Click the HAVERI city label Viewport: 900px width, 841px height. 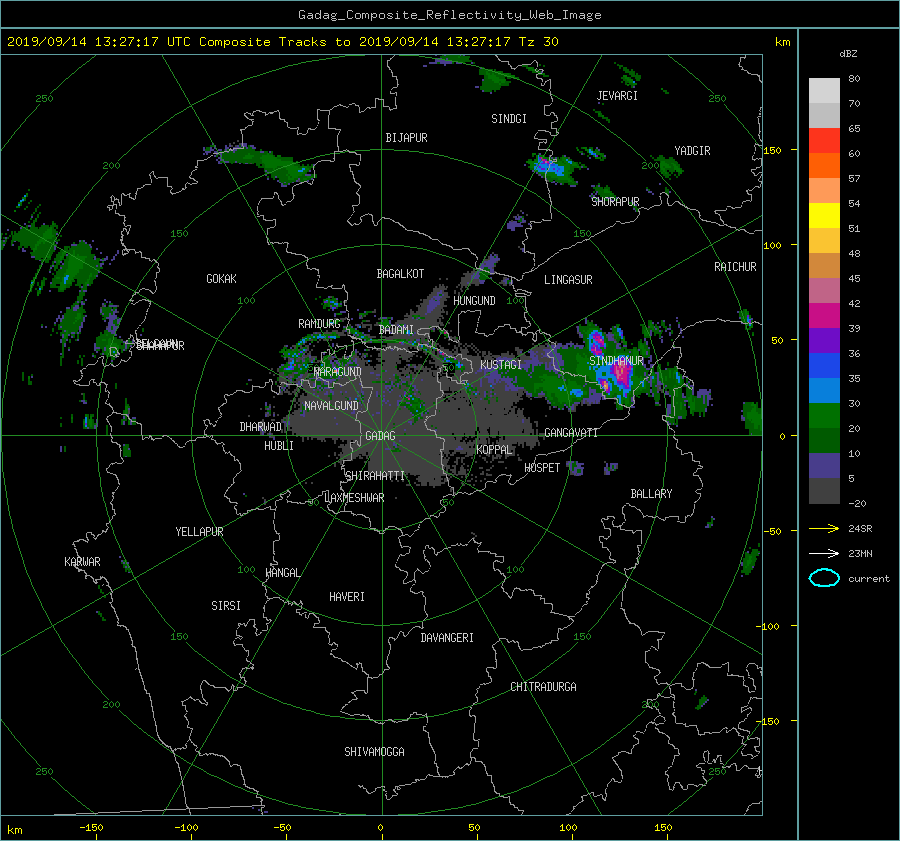click(x=347, y=597)
